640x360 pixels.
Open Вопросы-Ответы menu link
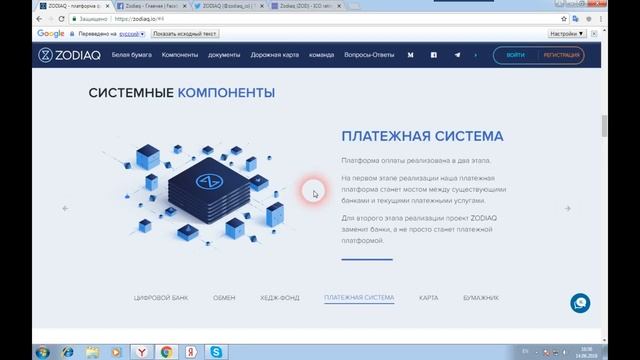click(x=369, y=55)
